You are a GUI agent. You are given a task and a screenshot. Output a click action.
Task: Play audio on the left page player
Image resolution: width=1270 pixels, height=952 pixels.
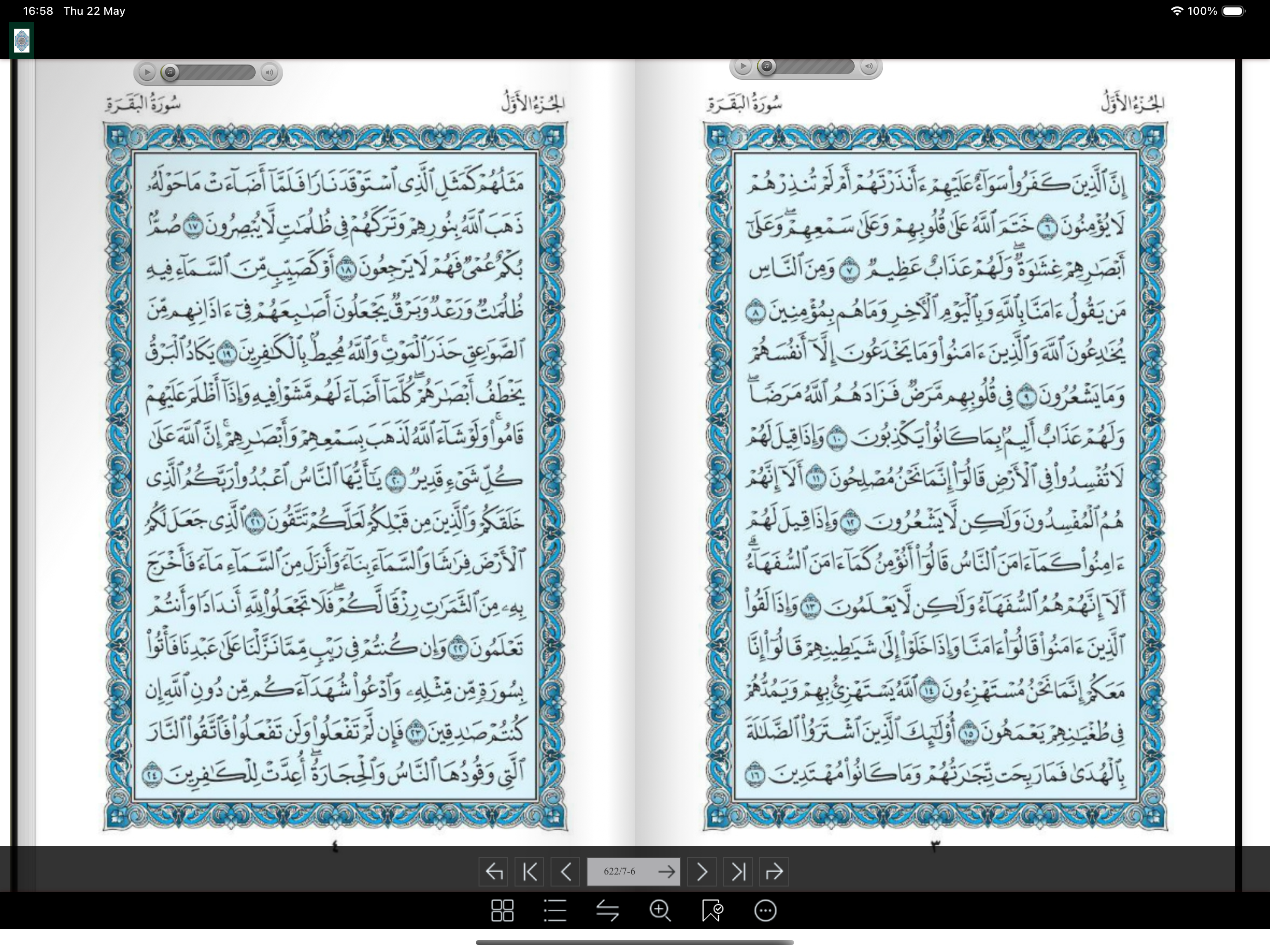(x=147, y=72)
